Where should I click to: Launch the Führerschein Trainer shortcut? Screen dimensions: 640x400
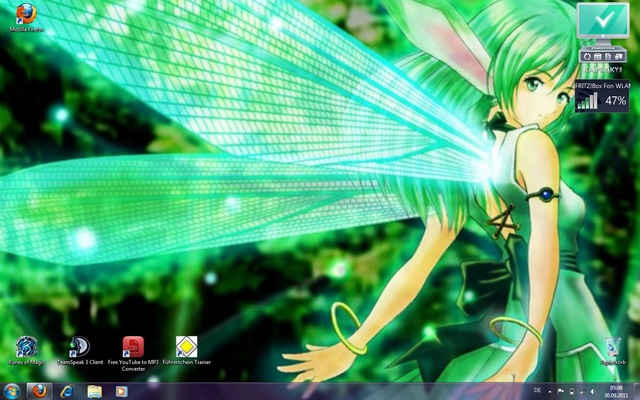click(x=186, y=347)
